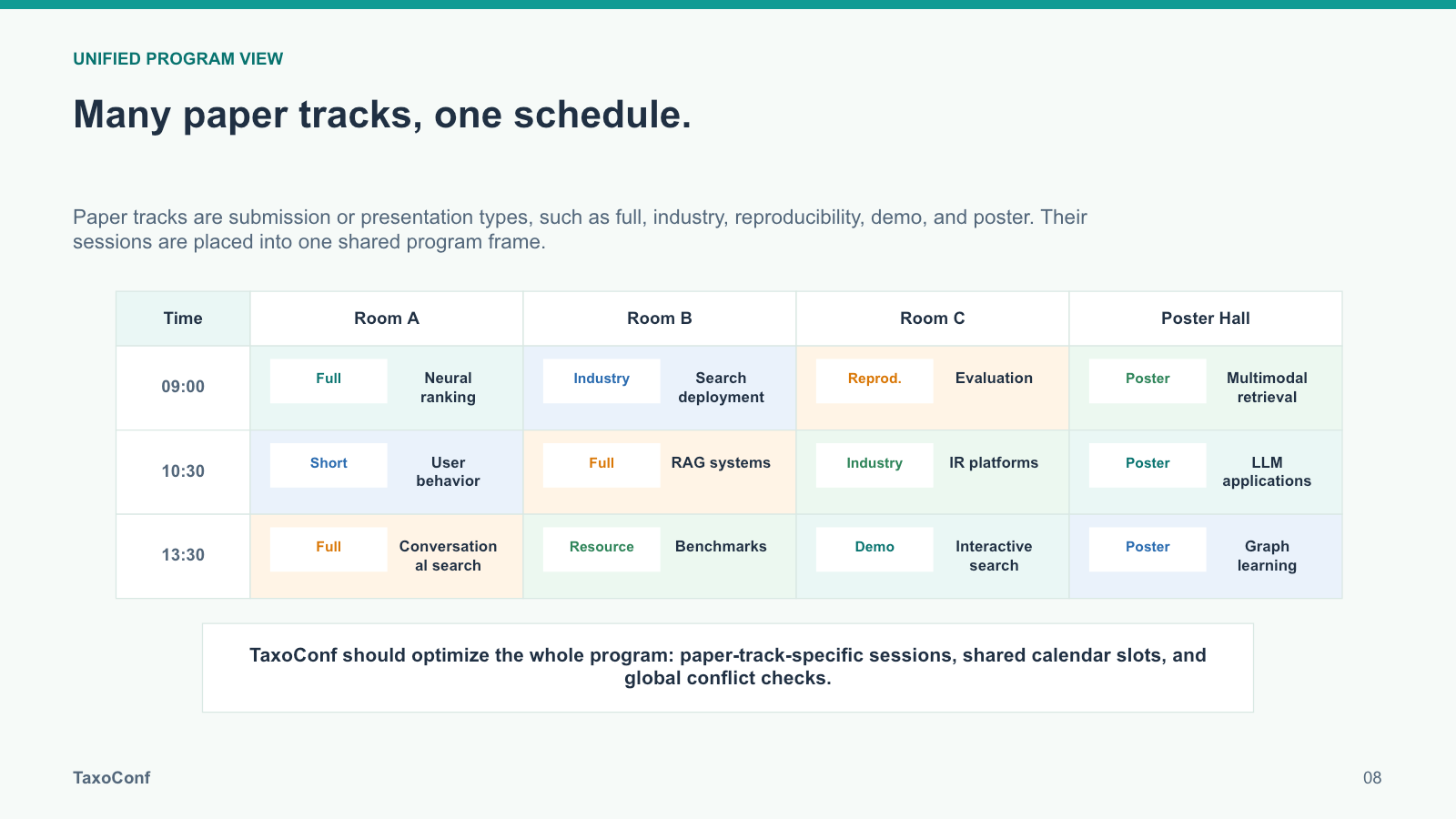This screenshot has width=1456, height=819.
Task: Click the Reprod. tag in Room C
Action: click(x=875, y=380)
